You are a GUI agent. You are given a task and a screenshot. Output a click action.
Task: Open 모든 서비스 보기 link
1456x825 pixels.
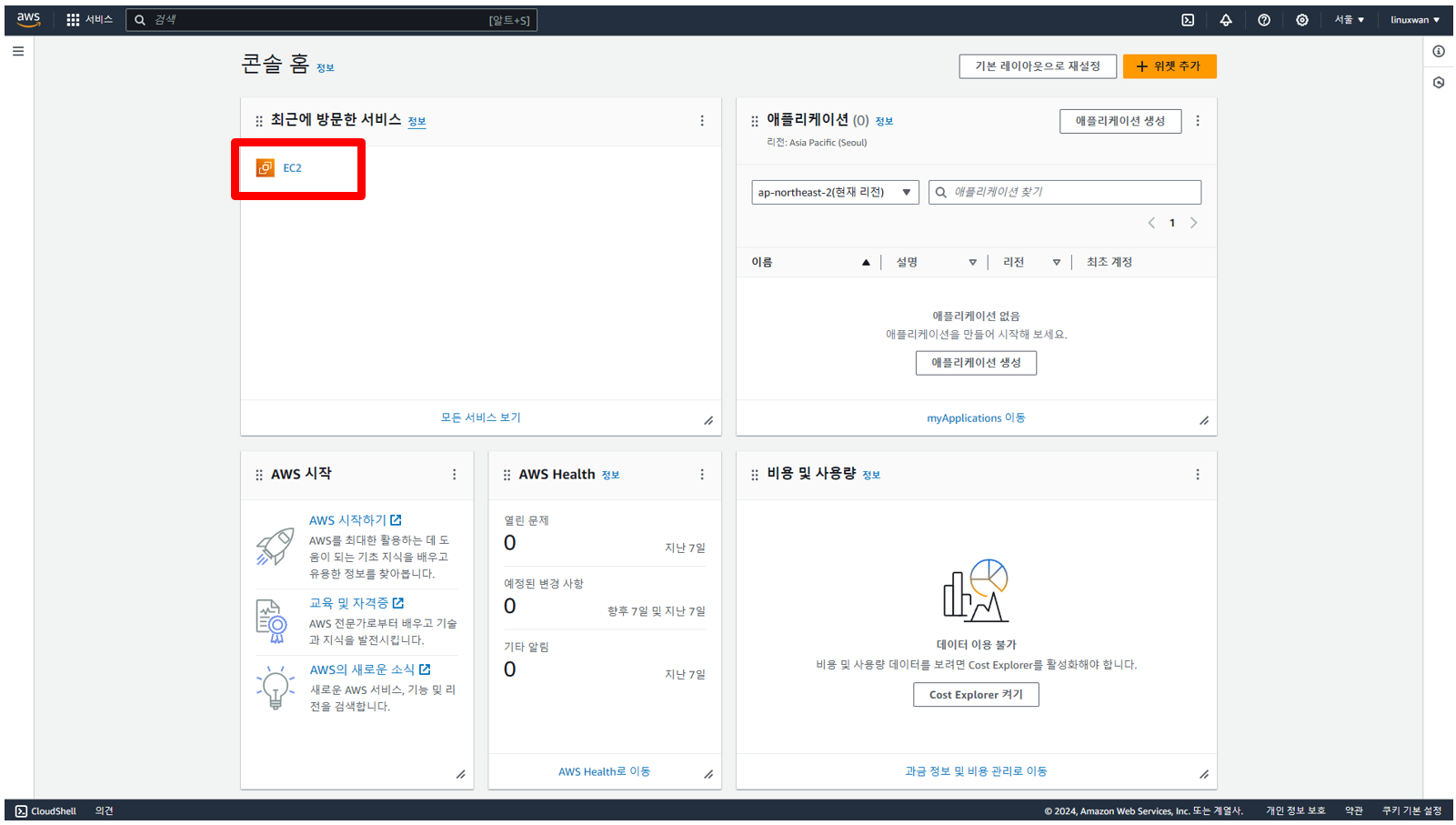(481, 418)
